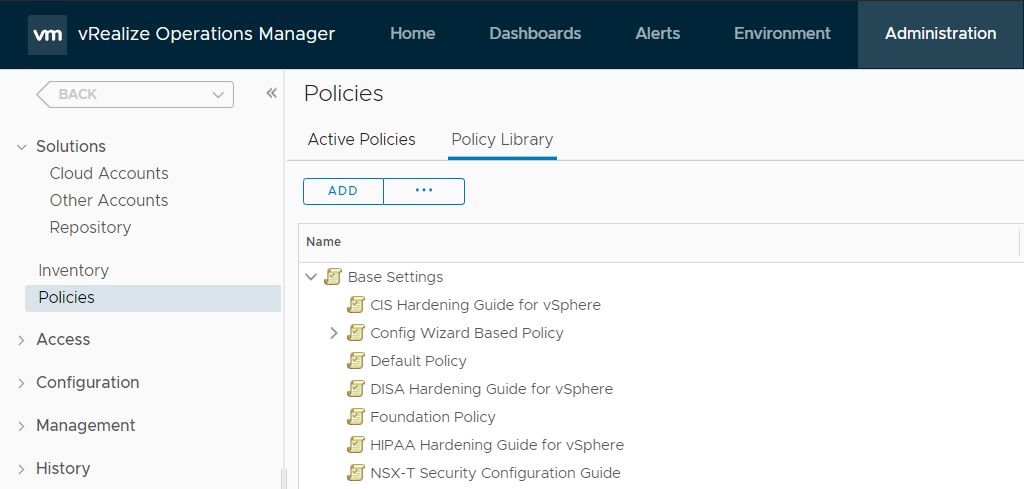Click the Config Wizard Based Policy icon
Image resolution: width=1024 pixels, height=489 pixels.
(x=355, y=333)
